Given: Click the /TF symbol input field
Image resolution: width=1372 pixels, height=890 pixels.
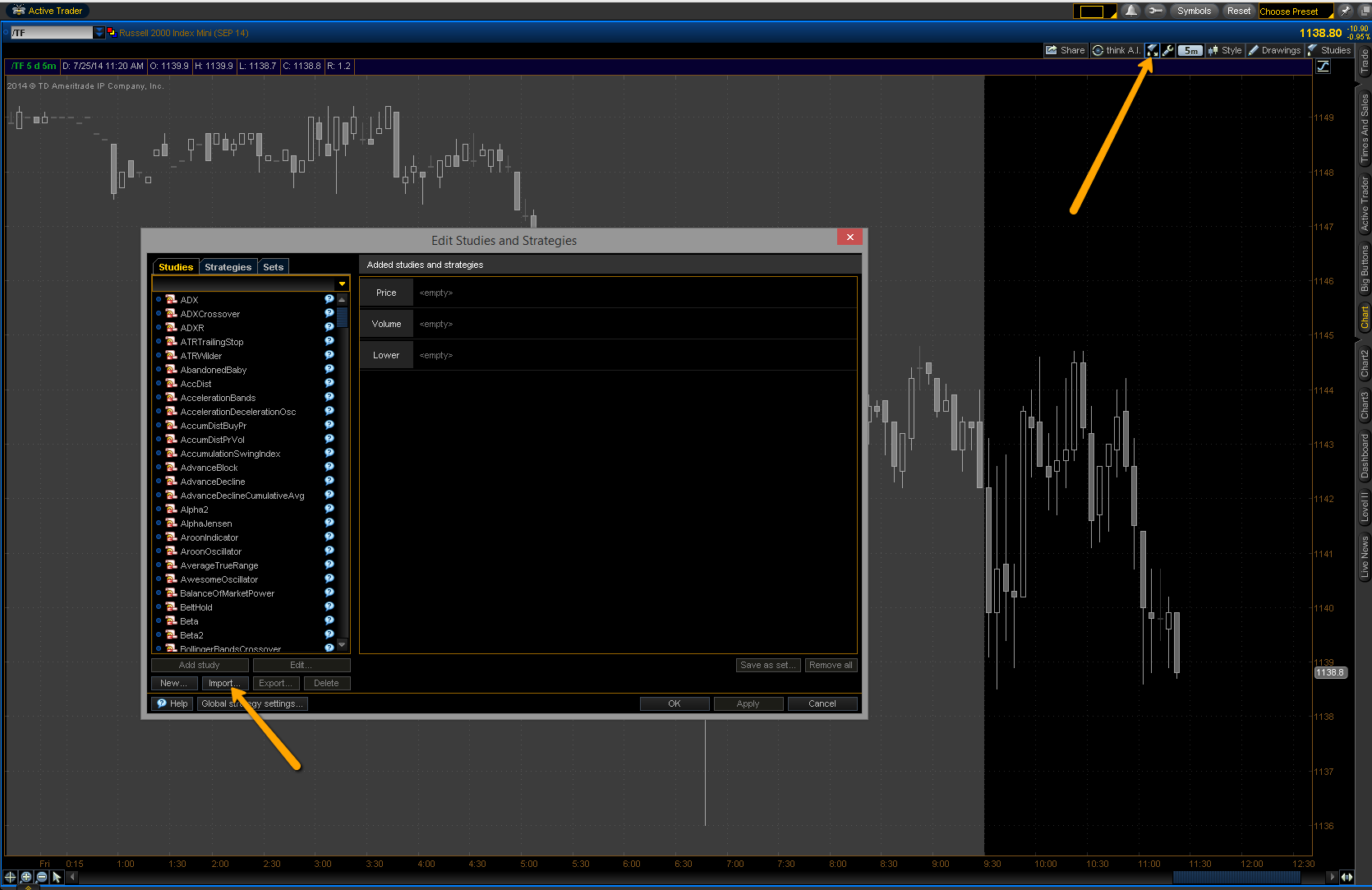Looking at the screenshot, I should point(52,33).
